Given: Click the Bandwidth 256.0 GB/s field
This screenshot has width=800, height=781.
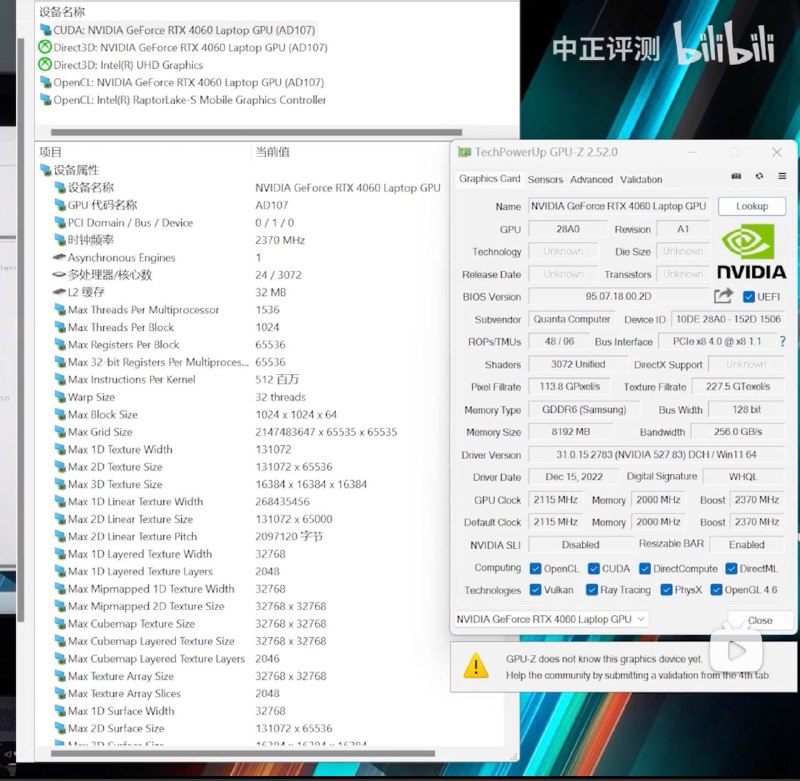Looking at the screenshot, I should [x=738, y=432].
